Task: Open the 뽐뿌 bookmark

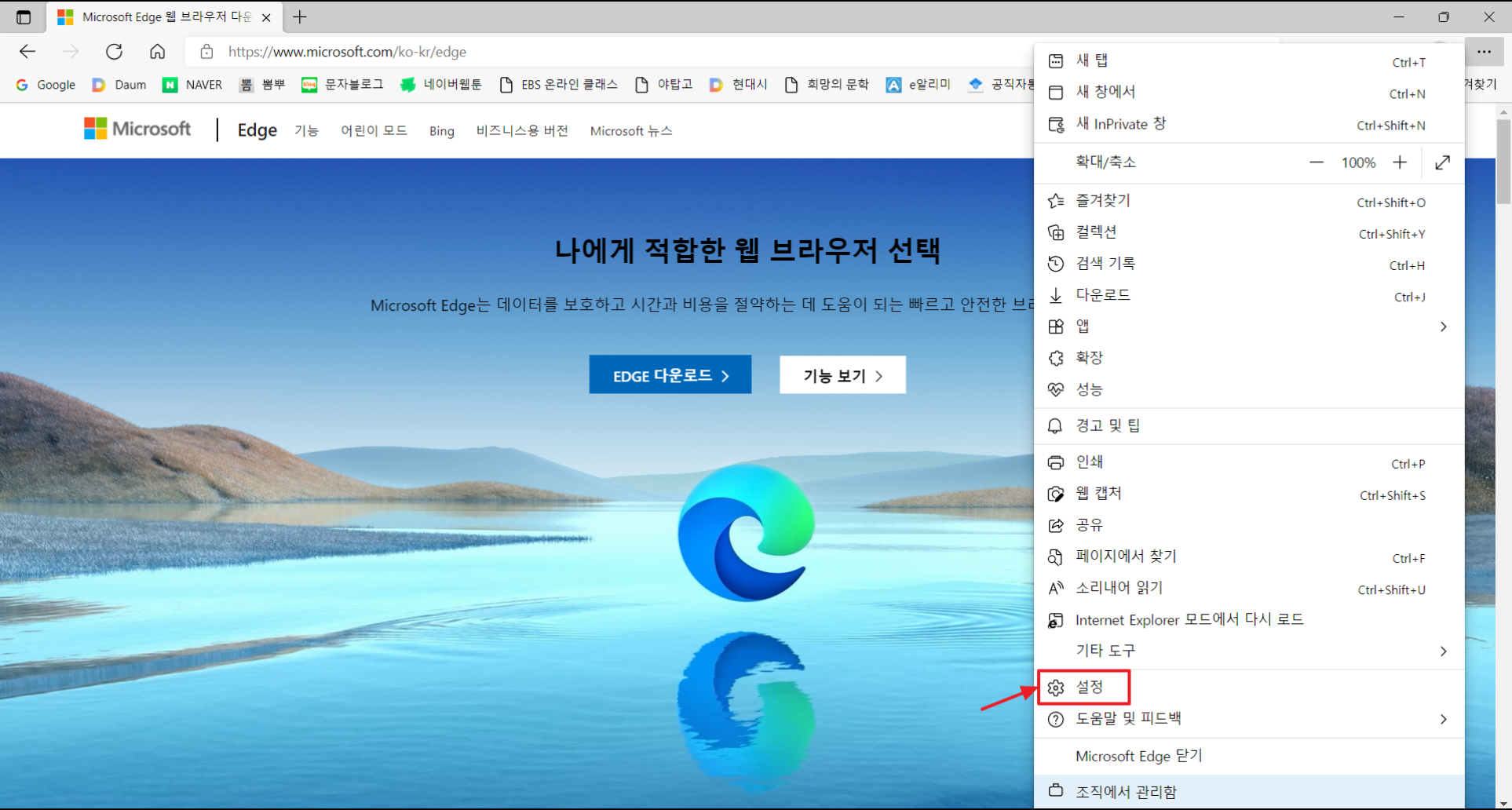Action: tap(262, 85)
